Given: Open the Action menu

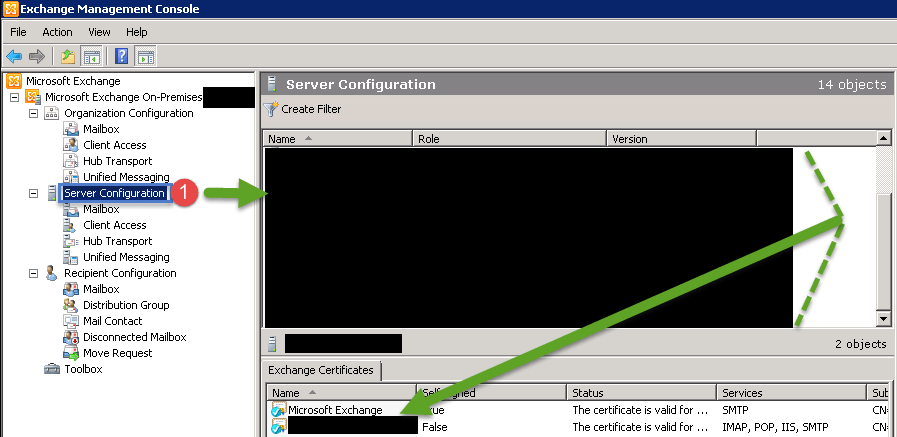Looking at the screenshot, I should pos(57,32).
